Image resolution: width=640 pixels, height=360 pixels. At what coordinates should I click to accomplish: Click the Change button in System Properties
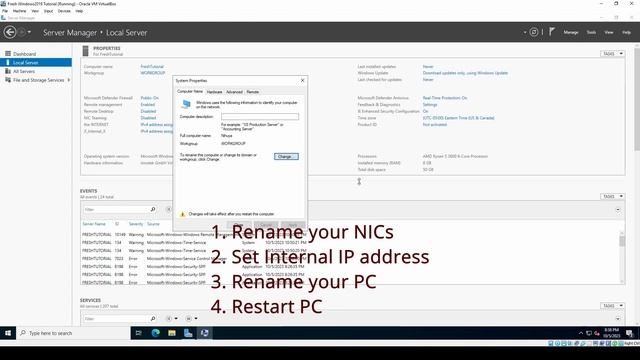click(286, 156)
